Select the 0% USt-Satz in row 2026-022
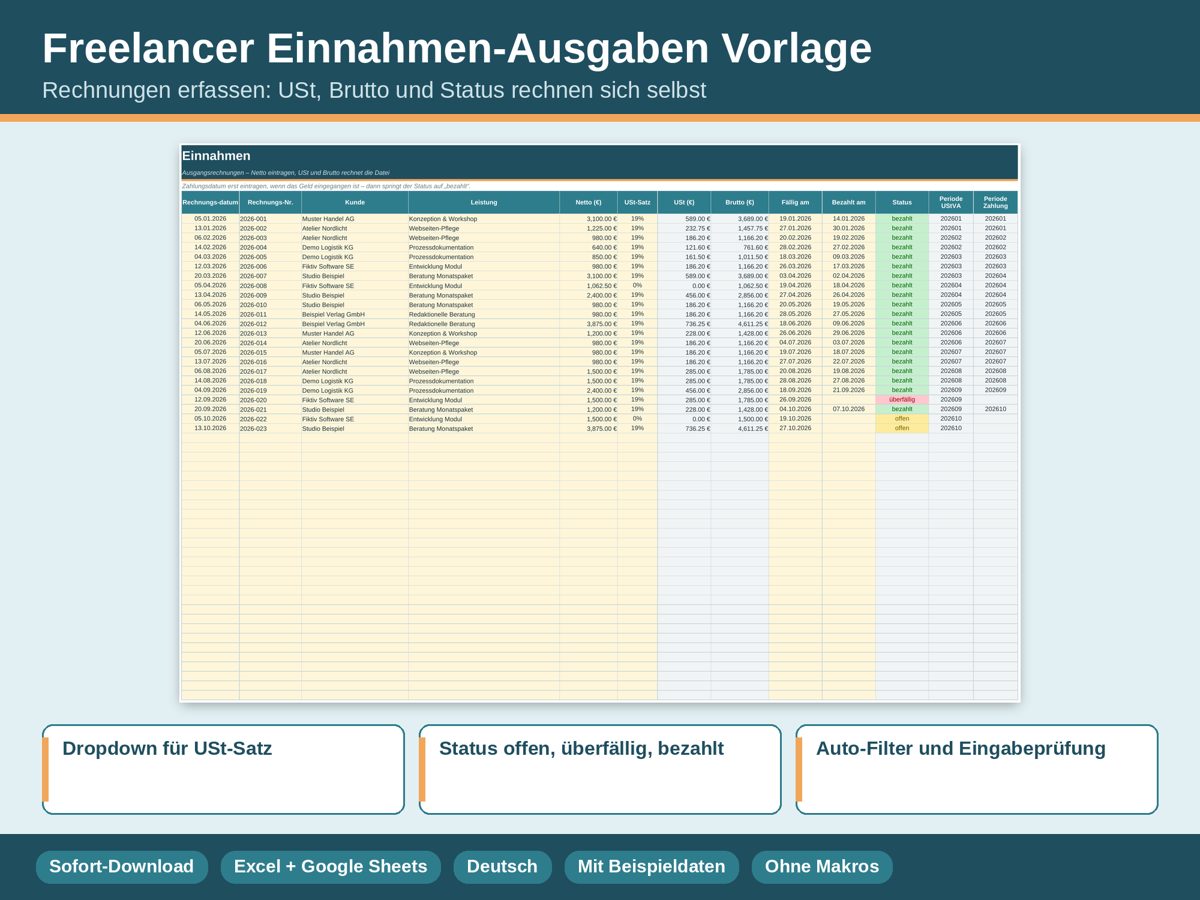 (x=638, y=419)
